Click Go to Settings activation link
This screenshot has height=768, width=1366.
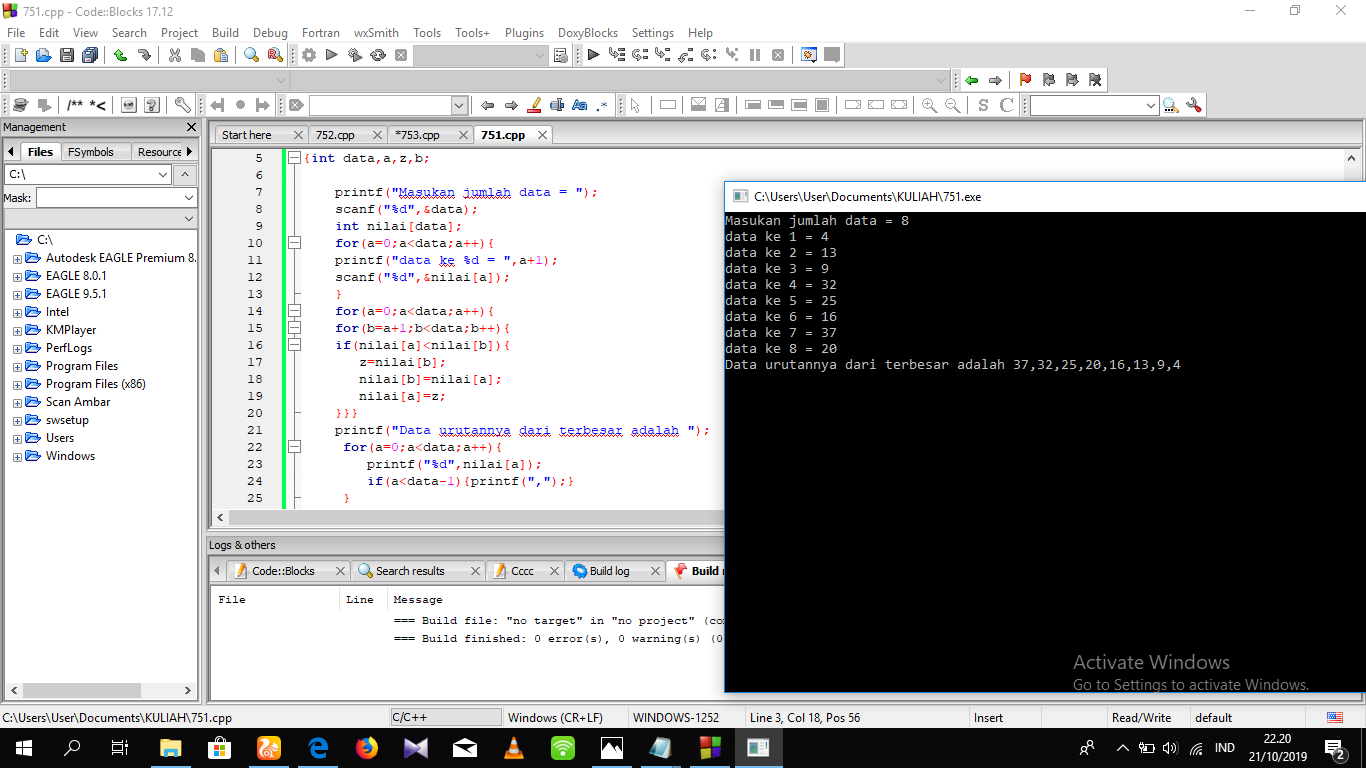click(x=1191, y=685)
